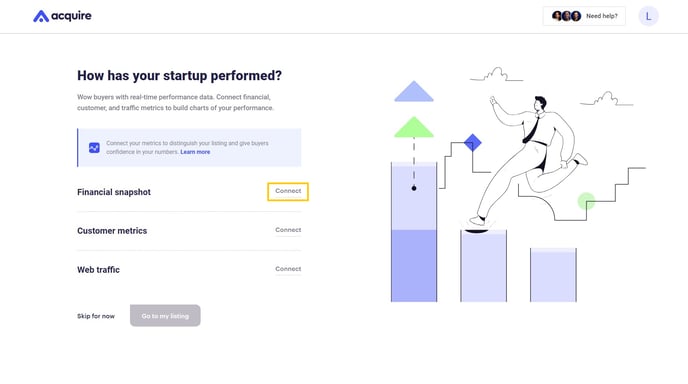Viewport: 688px width, 384px height.
Task: Click the Customer metrics label
Action: pos(112,231)
